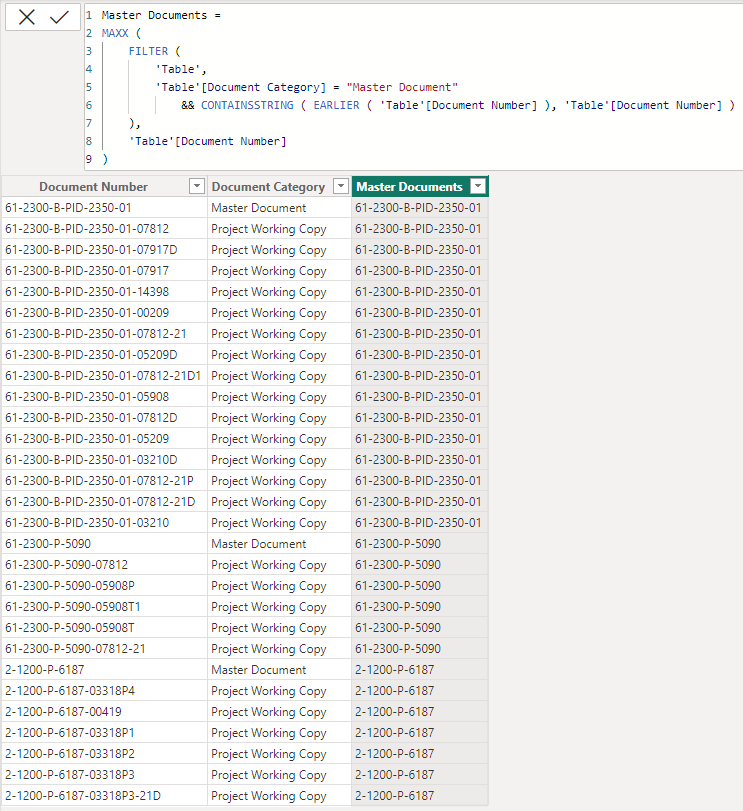Select cell 2-1200-P-6187-03318P1
This screenshot has width=743, height=811.
click(104, 733)
